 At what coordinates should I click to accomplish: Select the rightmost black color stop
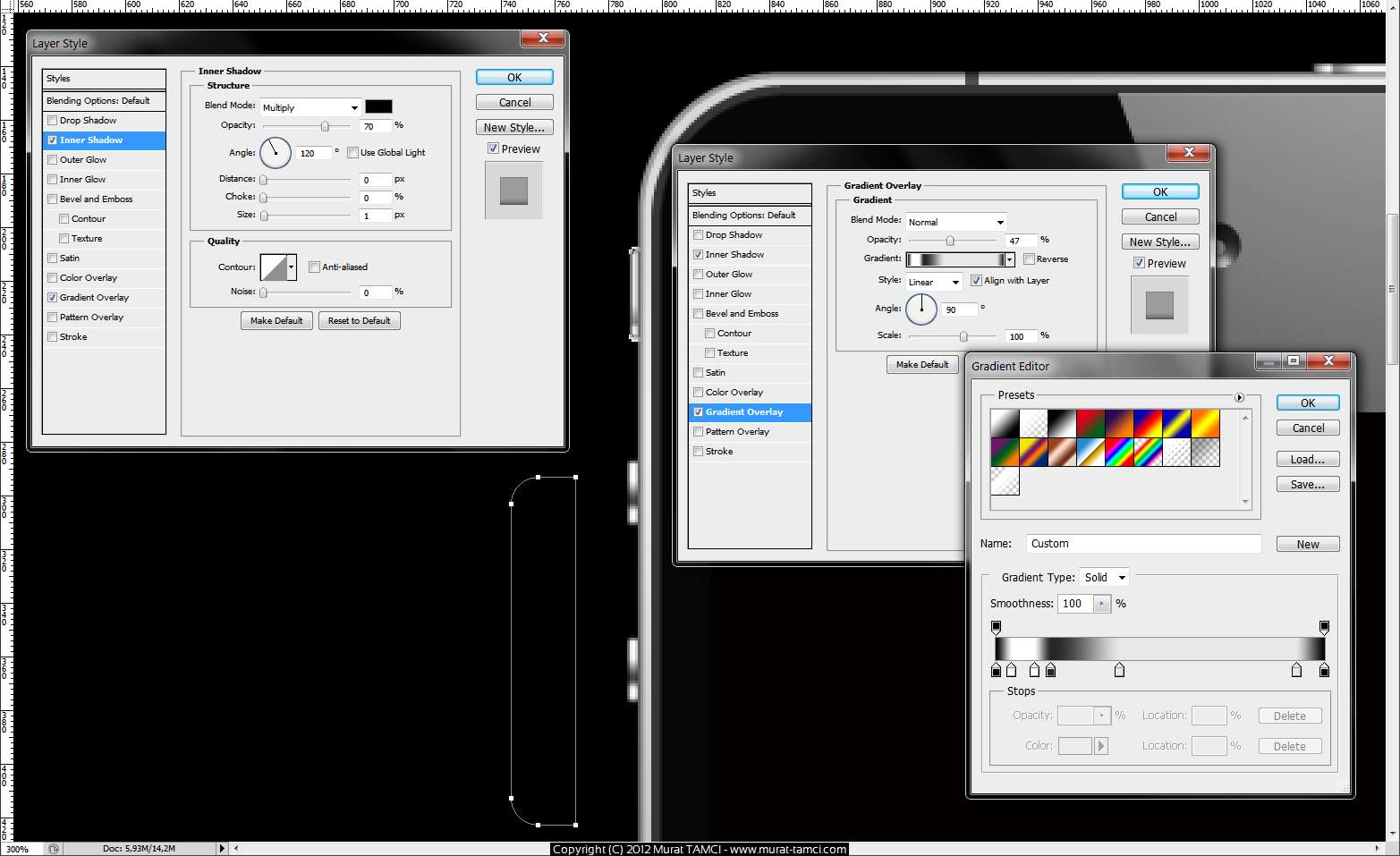point(1324,670)
